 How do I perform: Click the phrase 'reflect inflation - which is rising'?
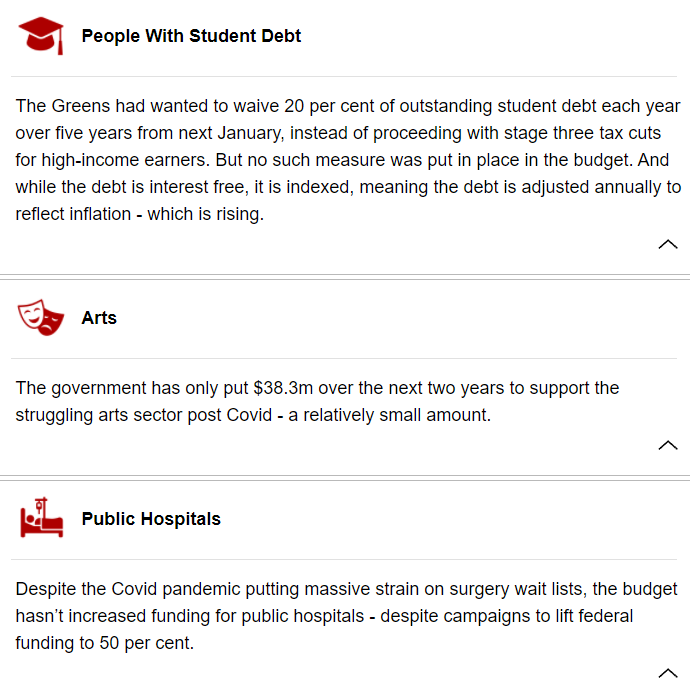[x=138, y=214]
